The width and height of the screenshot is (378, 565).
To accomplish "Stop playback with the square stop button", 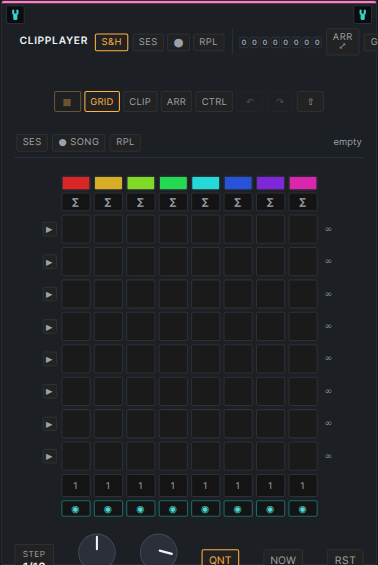I will [67, 102].
